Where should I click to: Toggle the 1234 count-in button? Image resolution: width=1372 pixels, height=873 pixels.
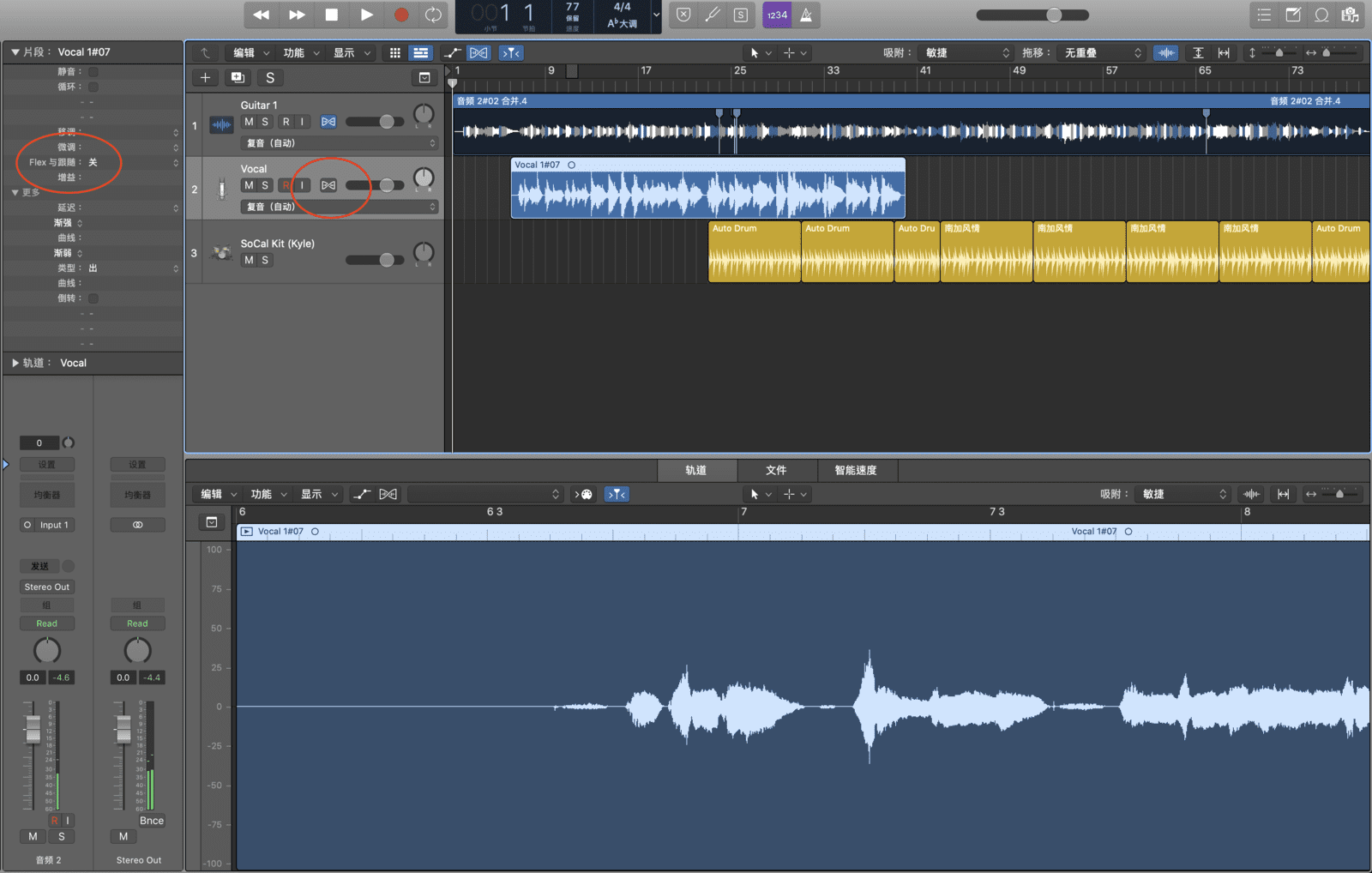coord(777,15)
